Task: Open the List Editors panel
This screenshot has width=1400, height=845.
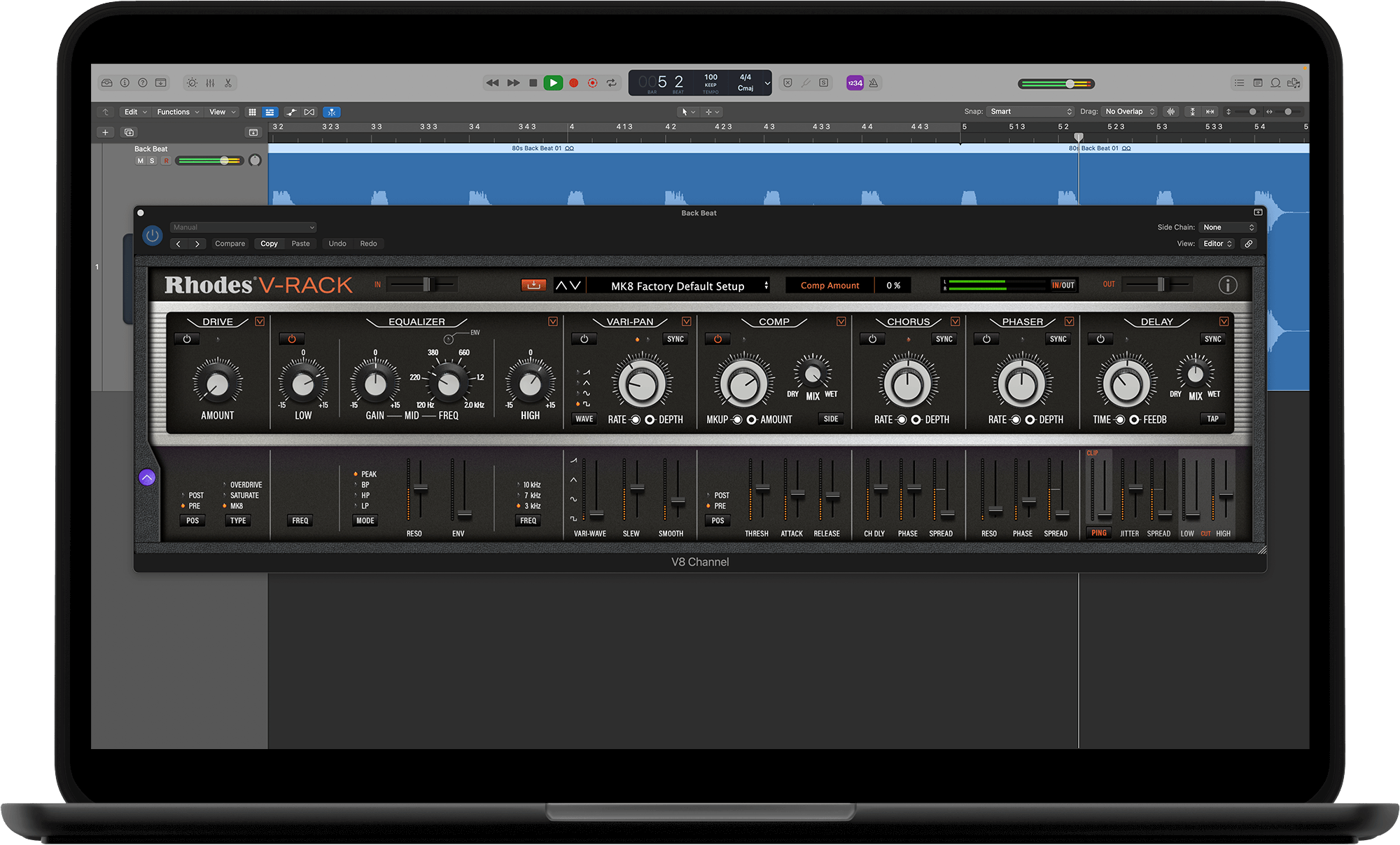Action: pos(1239,83)
